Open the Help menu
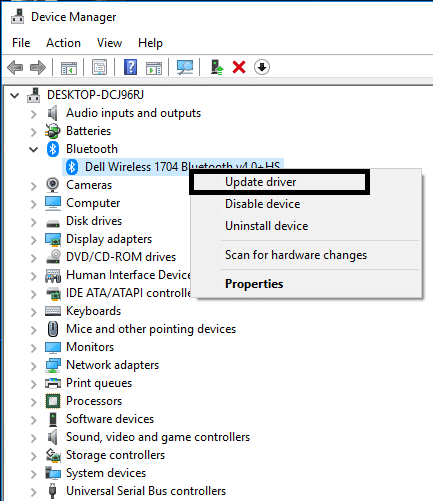This screenshot has height=501, width=433. point(150,43)
